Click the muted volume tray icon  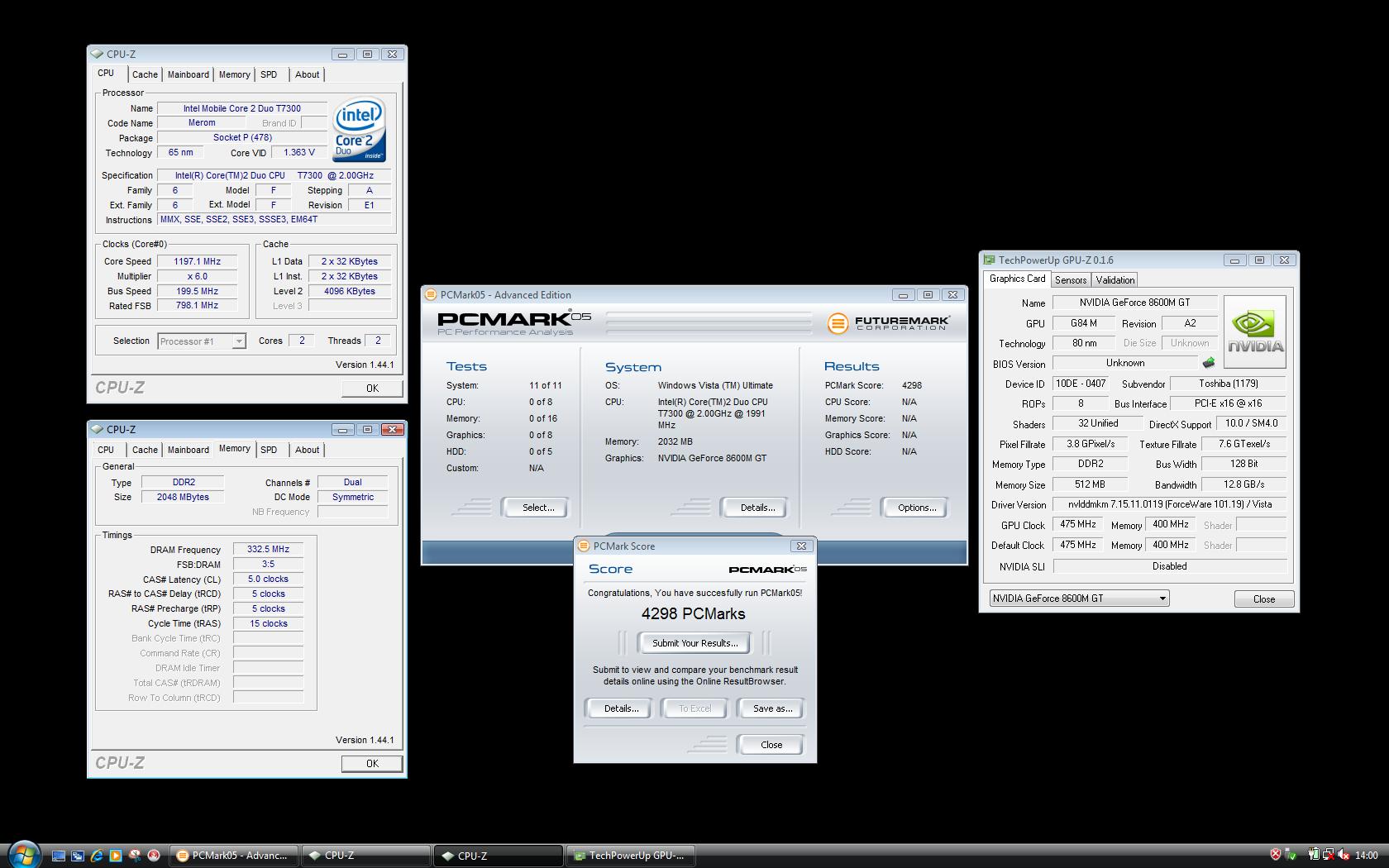tap(1344, 855)
